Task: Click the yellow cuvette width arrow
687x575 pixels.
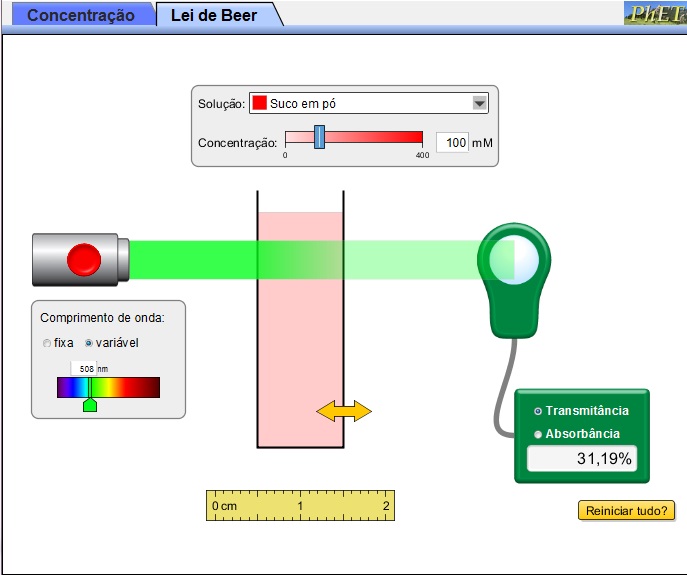Action: [343, 411]
